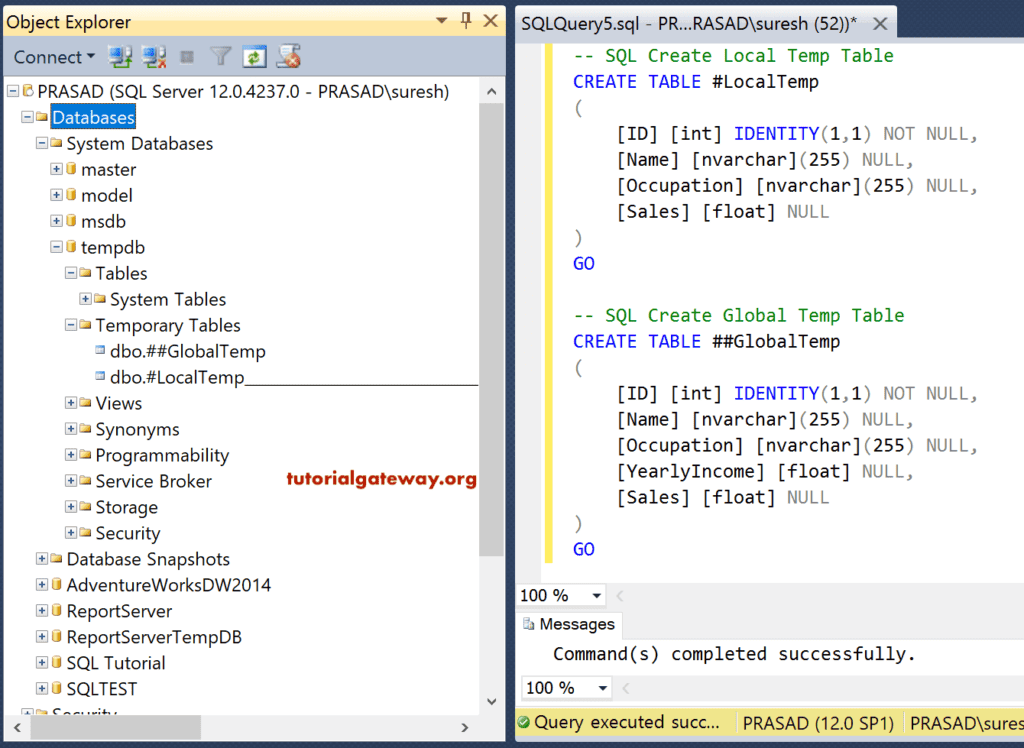Select the ReportServer database icon
The image size is (1024, 748).
click(57, 610)
